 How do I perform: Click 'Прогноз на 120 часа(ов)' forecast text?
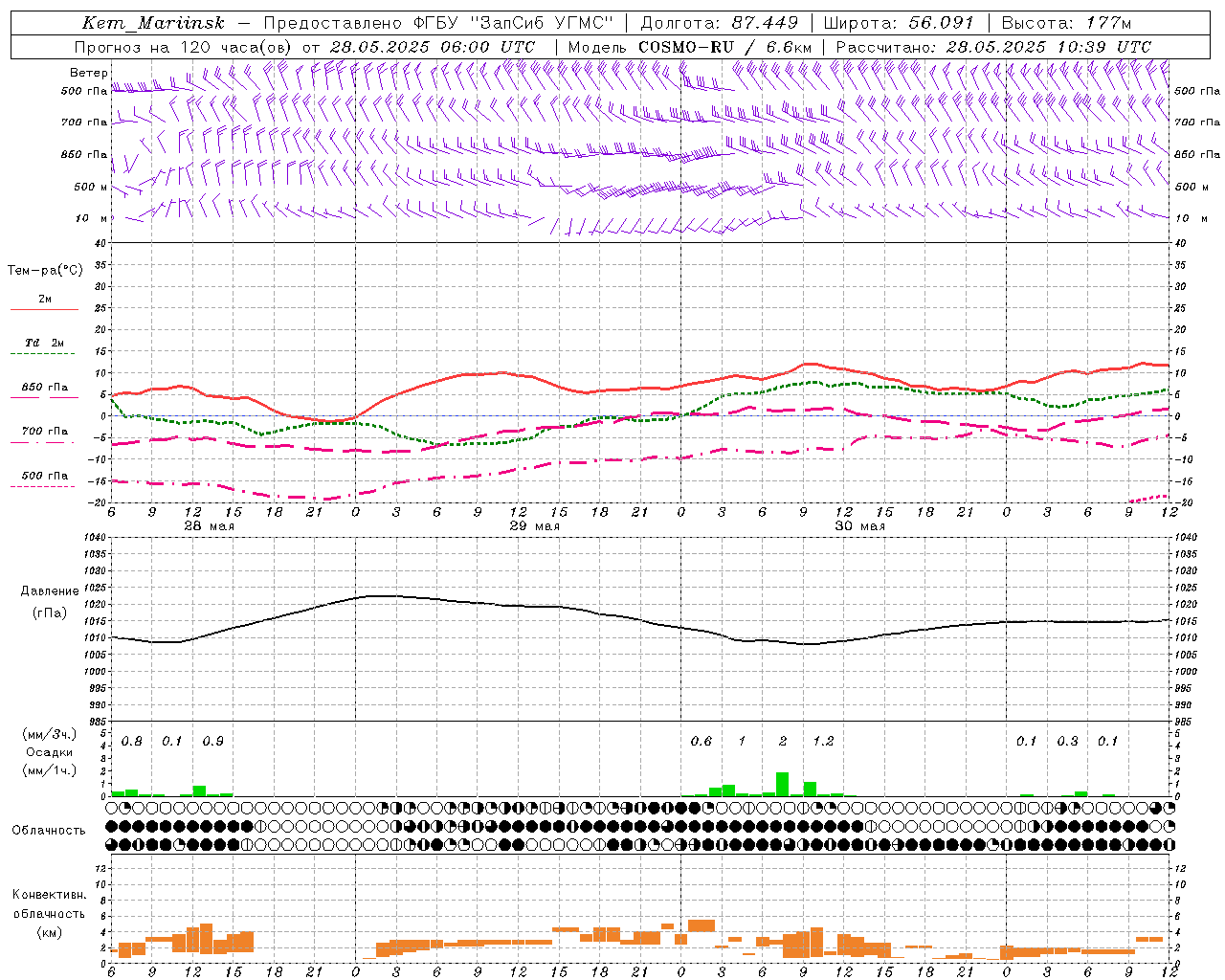pos(184,47)
